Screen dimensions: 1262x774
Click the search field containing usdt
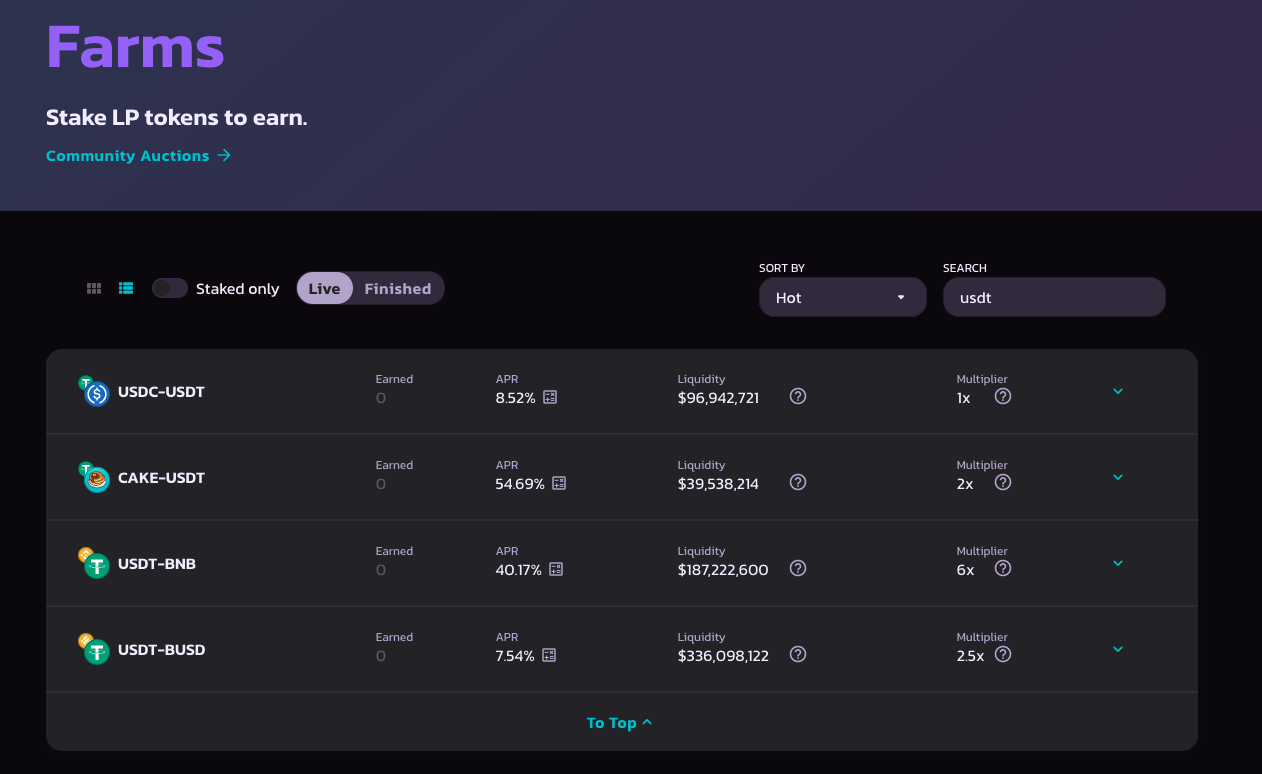click(x=1054, y=297)
